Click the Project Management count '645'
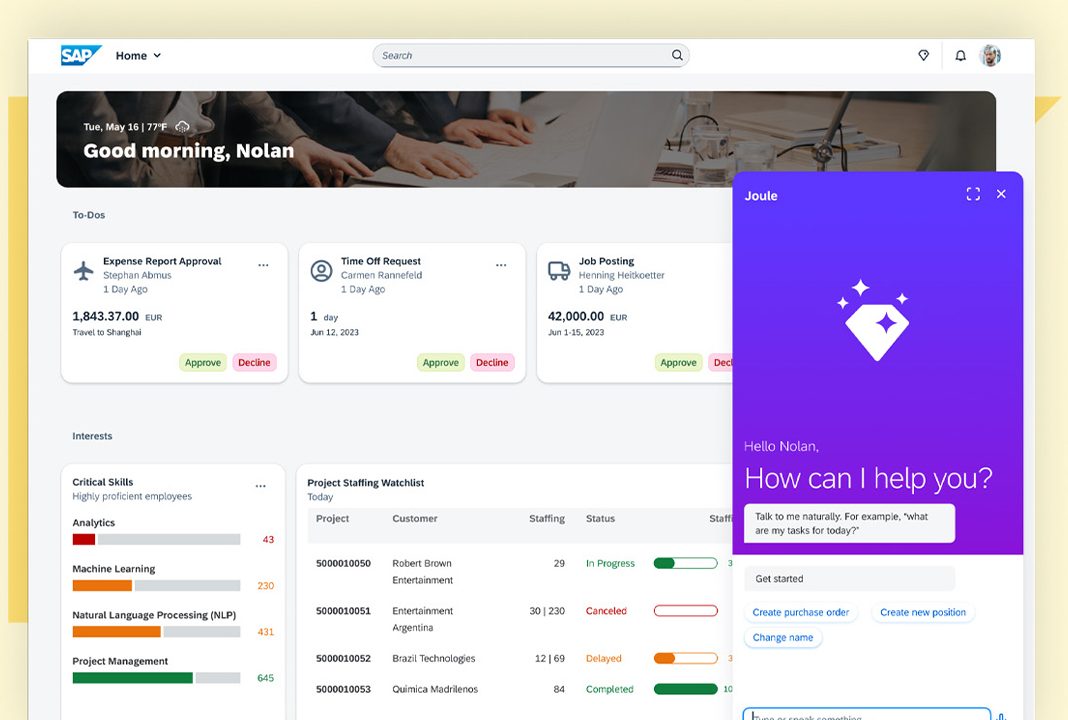This screenshot has height=720, width=1068. (x=266, y=678)
